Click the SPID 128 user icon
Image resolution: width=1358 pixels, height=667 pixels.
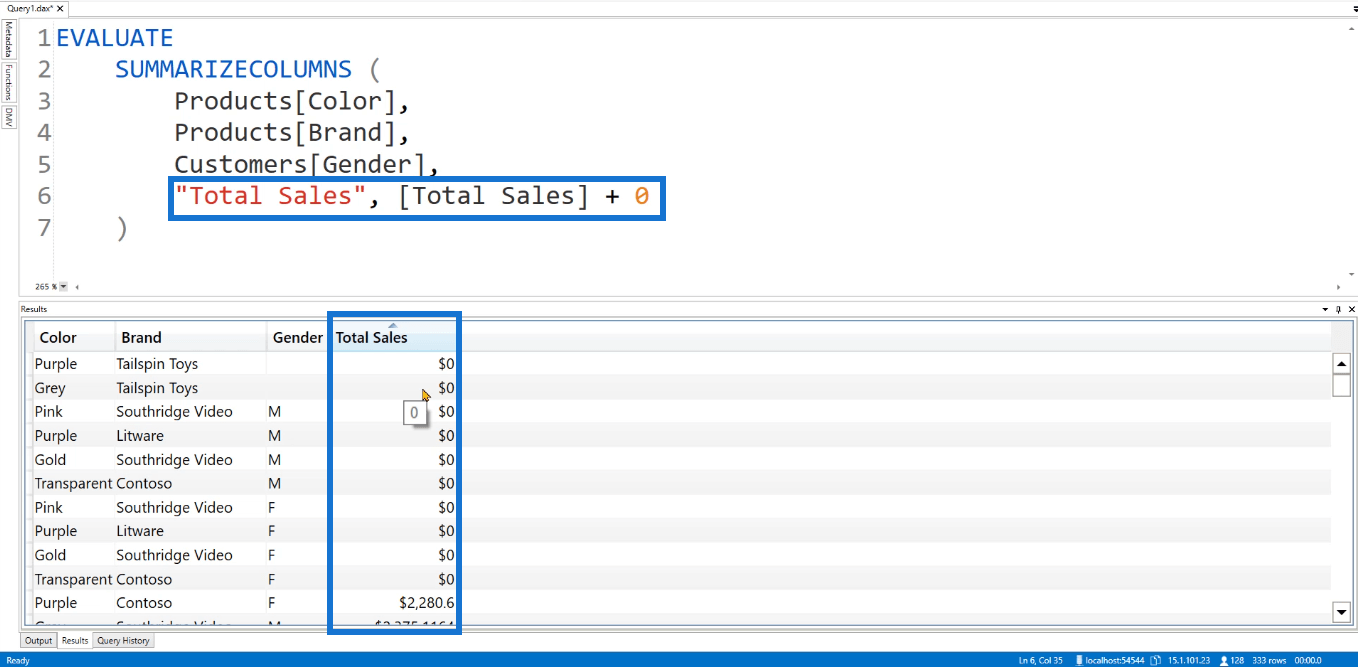click(1225, 660)
